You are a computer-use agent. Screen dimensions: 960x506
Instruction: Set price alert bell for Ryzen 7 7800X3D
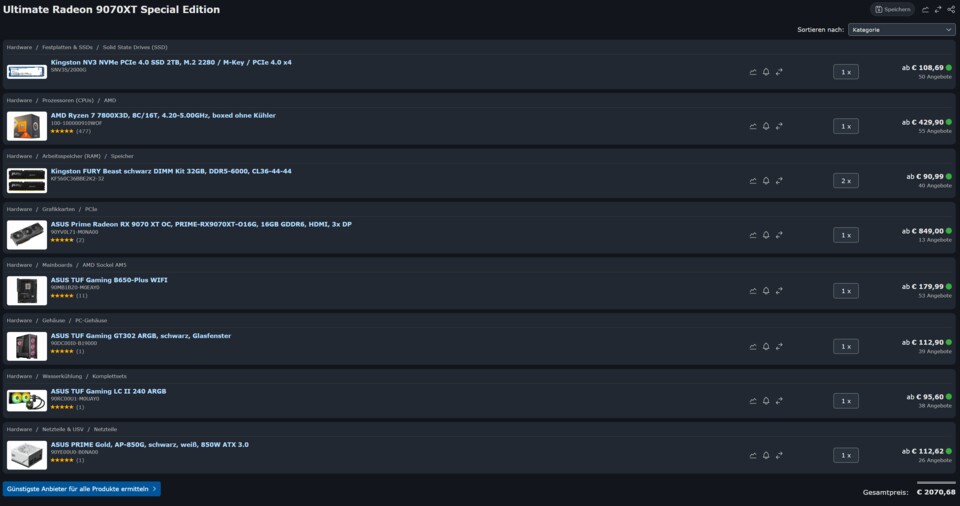(x=766, y=126)
